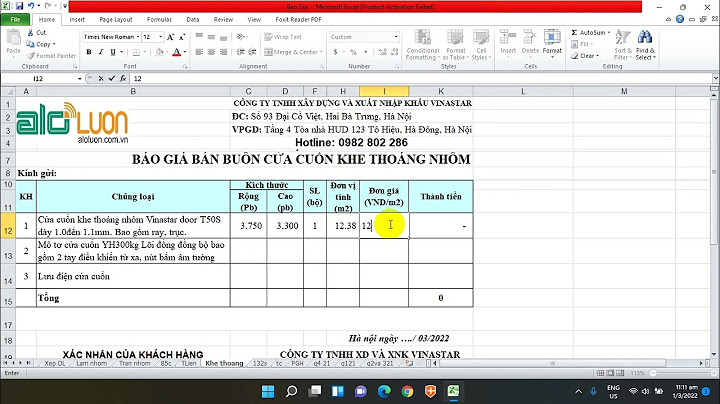Open Microsoft Edge from the taskbar

[x=384, y=391]
